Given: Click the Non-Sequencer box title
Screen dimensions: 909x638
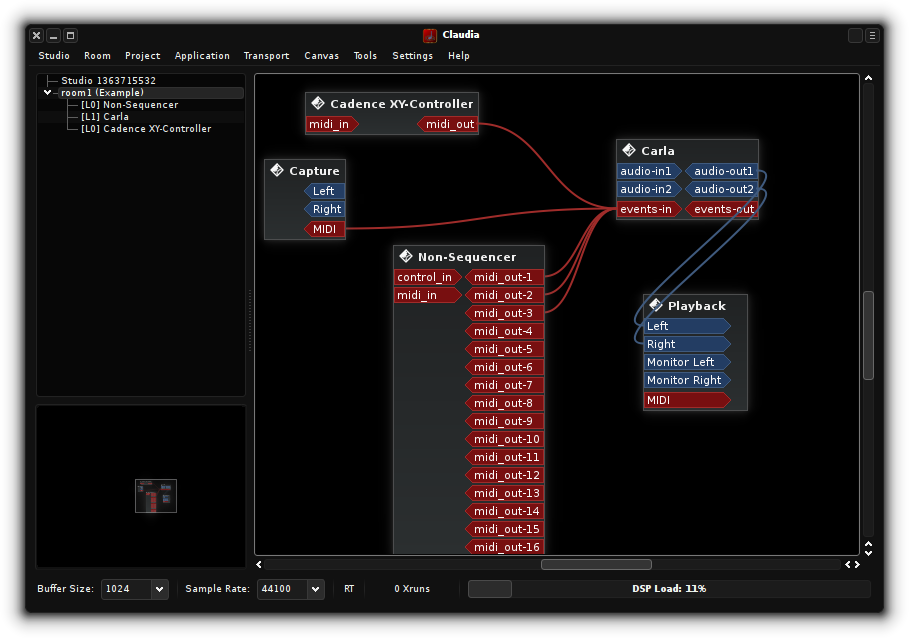Looking at the screenshot, I should pyautogui.click(x=467, y=257).
